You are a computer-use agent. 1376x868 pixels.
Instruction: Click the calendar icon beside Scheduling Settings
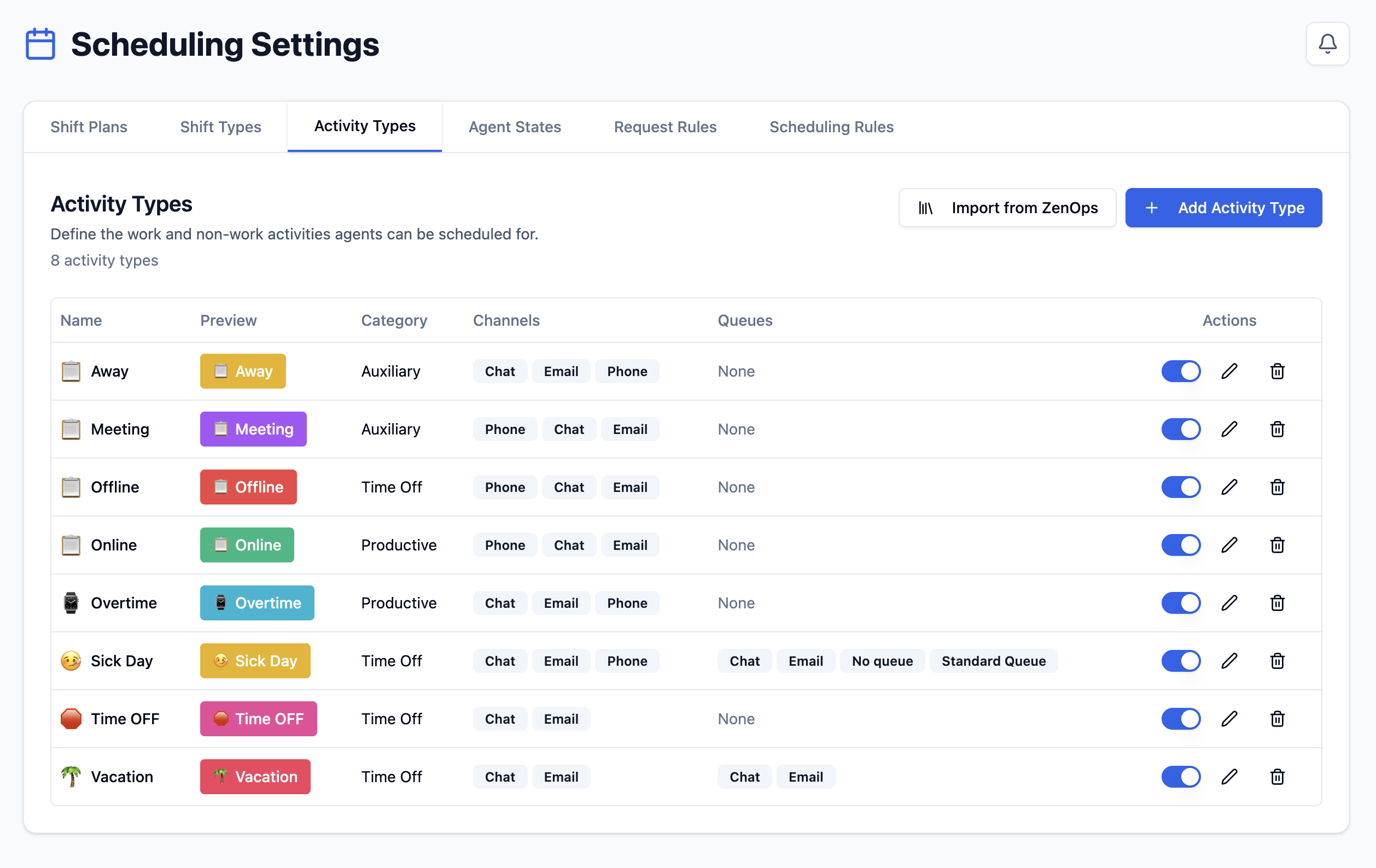(x=40, y=44)
